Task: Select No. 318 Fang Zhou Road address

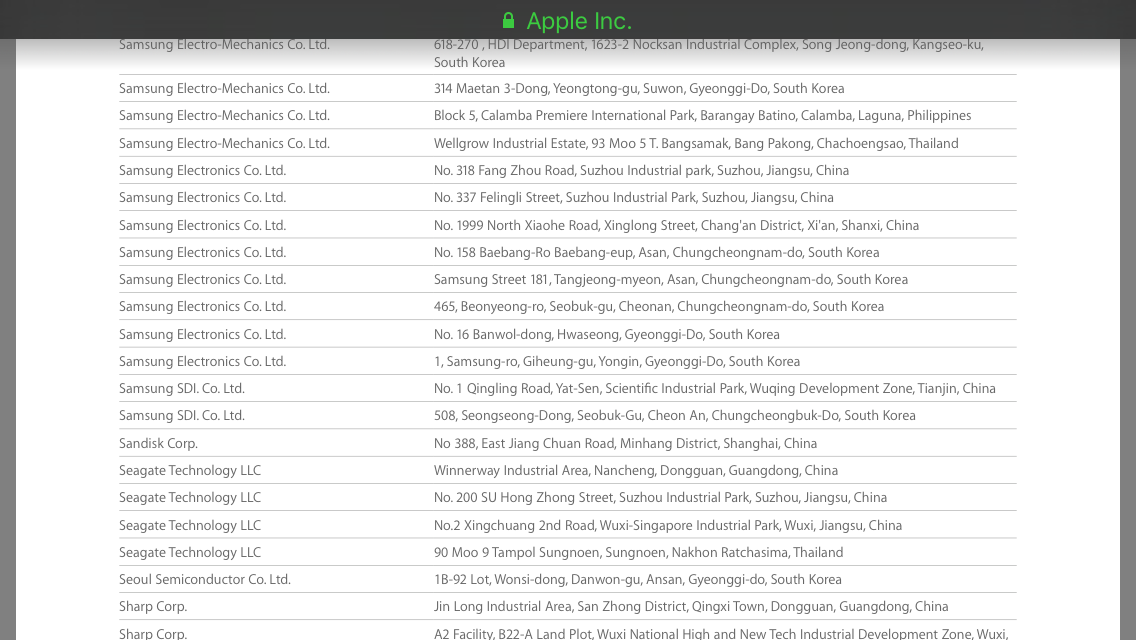Action: 641,170
